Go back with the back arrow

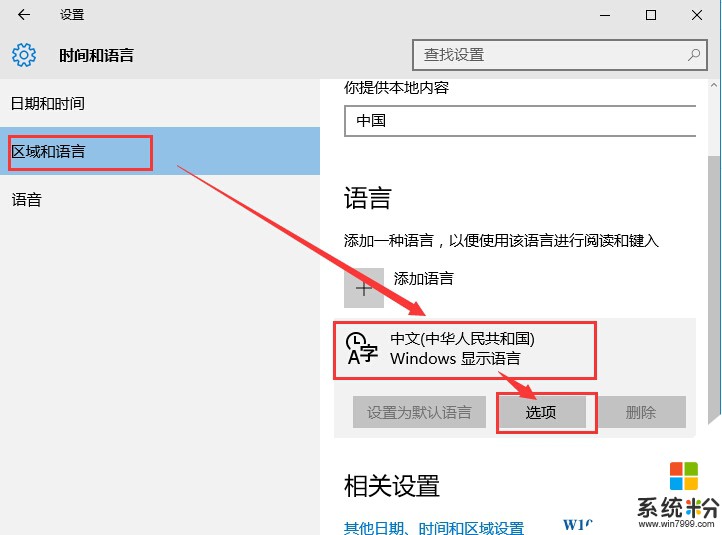coord(23,15)
